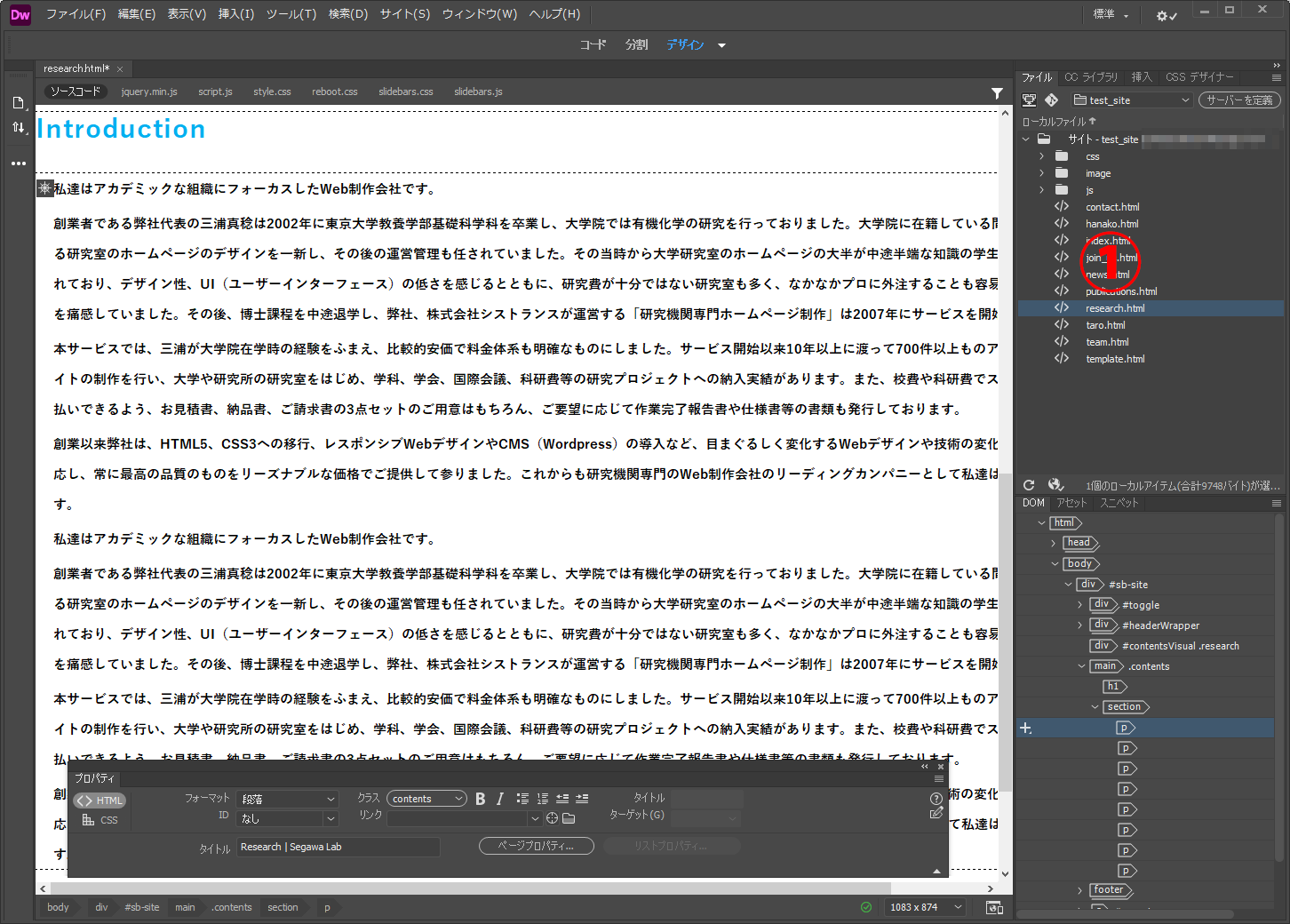Toggle italic formatting in the Properties panel
The image size is (1290, 924).
500,799
